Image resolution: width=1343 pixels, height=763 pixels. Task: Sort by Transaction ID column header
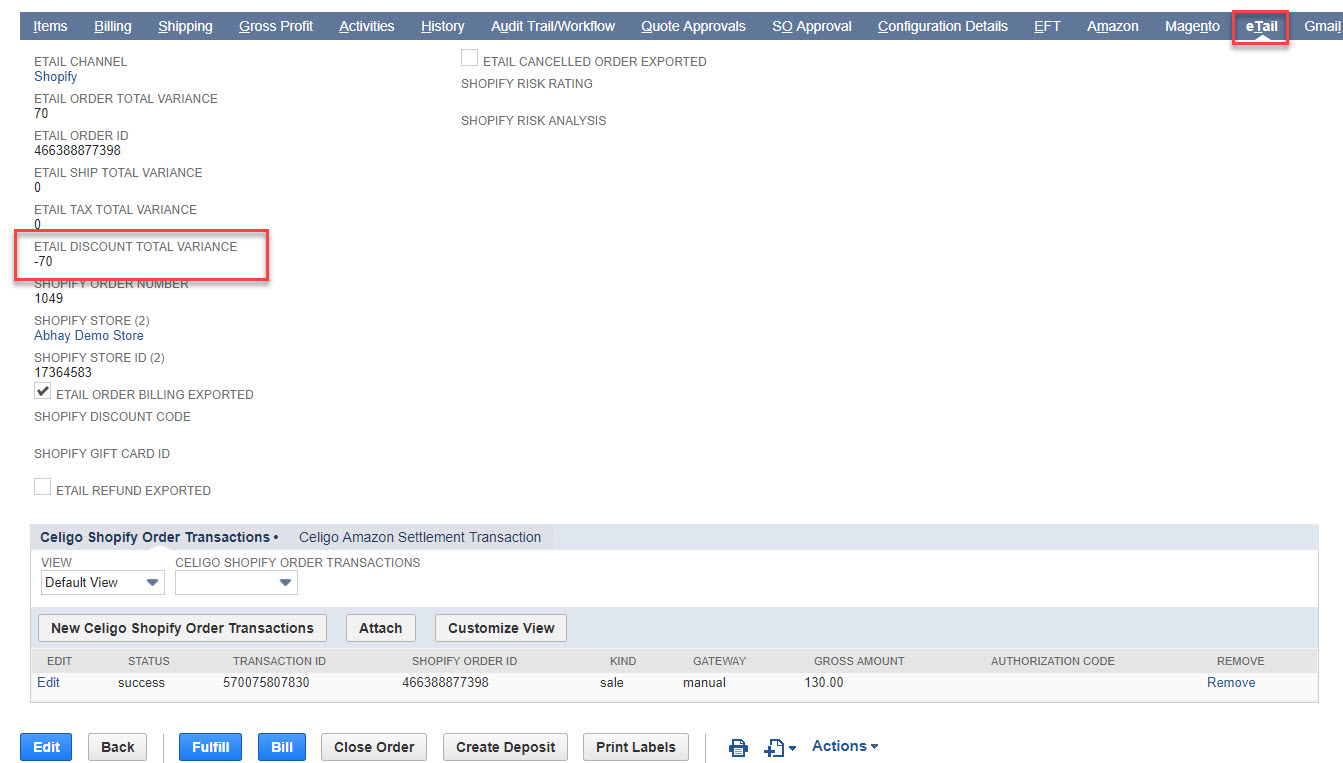pyautogui.click(x=279, y=661)
